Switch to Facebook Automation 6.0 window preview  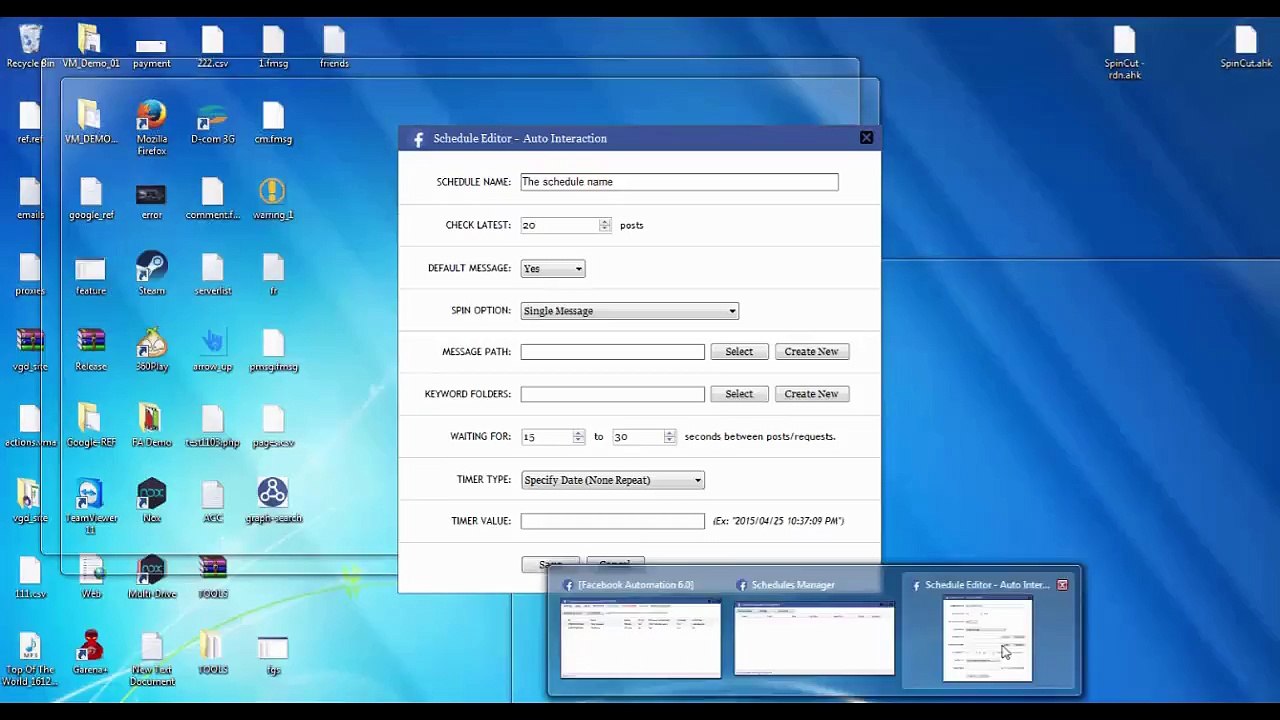coord(640,638)
